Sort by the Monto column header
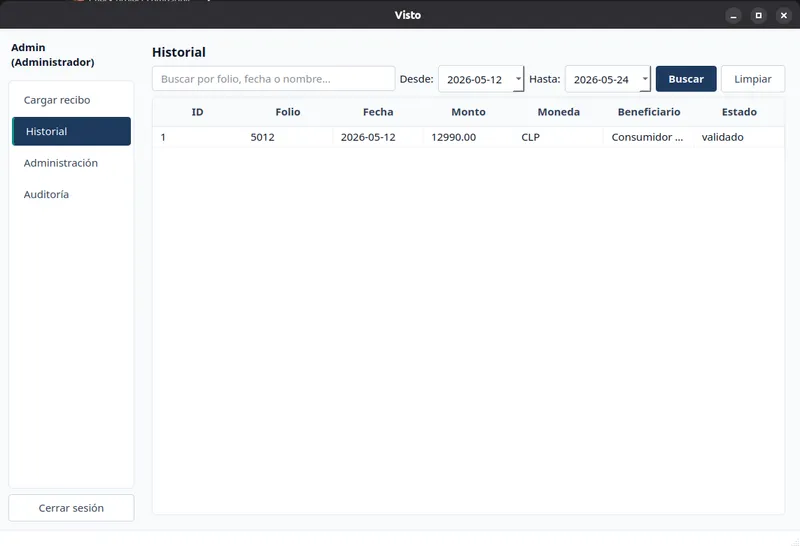 click(468, 112)
